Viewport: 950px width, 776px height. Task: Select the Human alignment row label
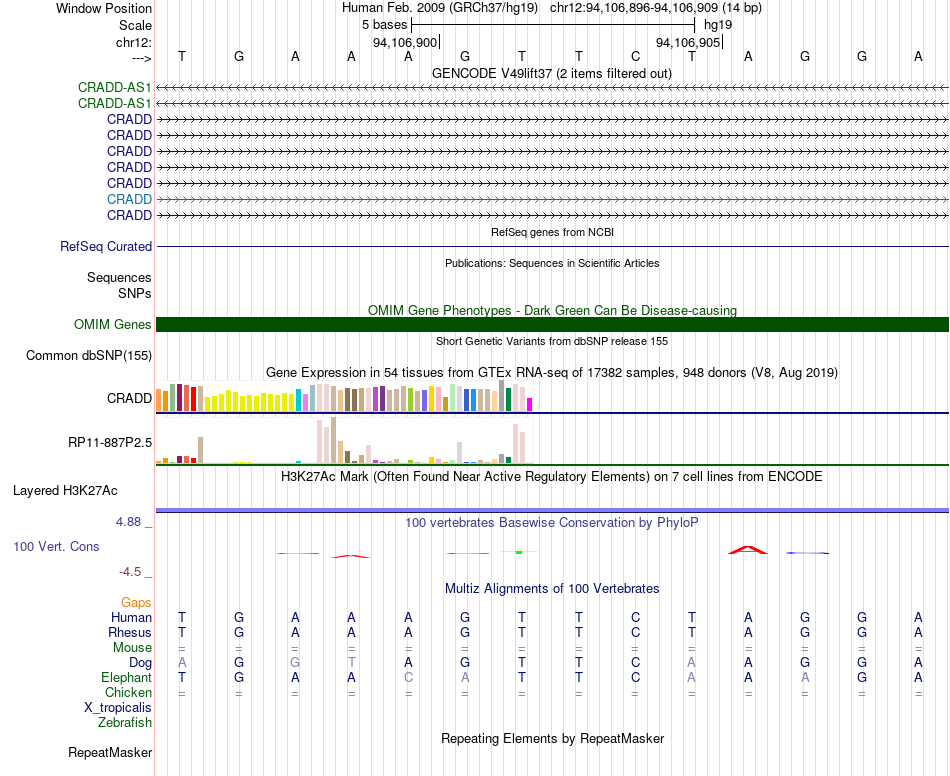(131, 617)
